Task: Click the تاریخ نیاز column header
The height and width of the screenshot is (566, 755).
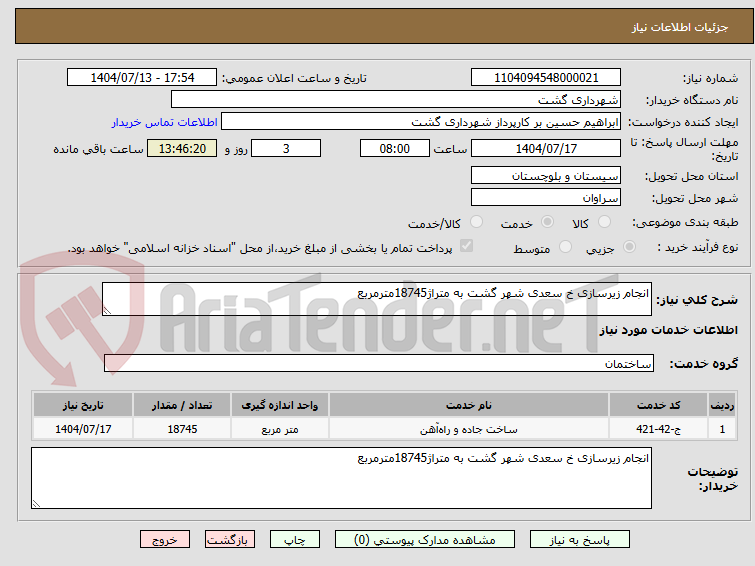Action: click(x=83, y=405)
